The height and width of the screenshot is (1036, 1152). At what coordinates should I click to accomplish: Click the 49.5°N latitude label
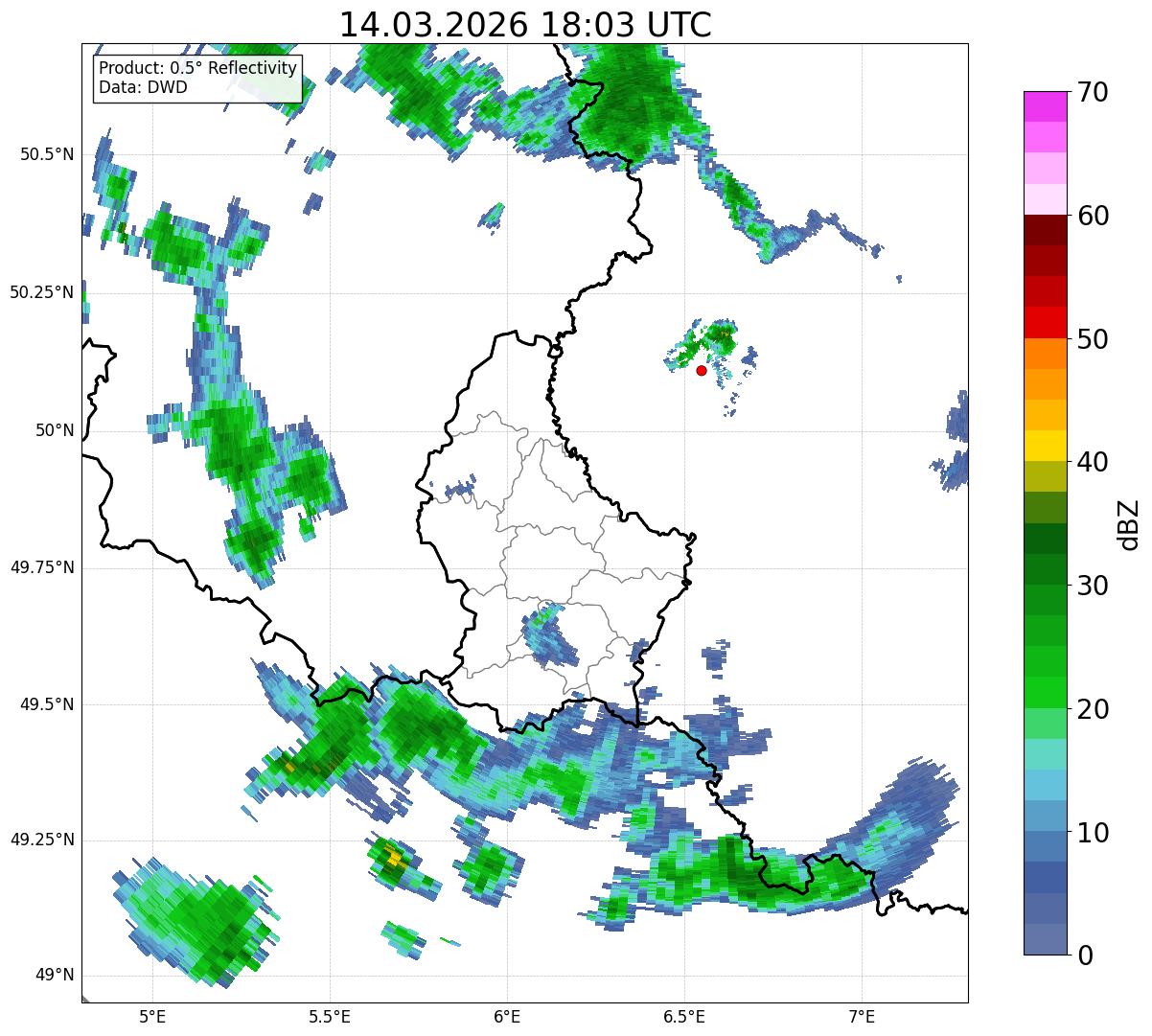pyautogui.click(x=47, y=704)
